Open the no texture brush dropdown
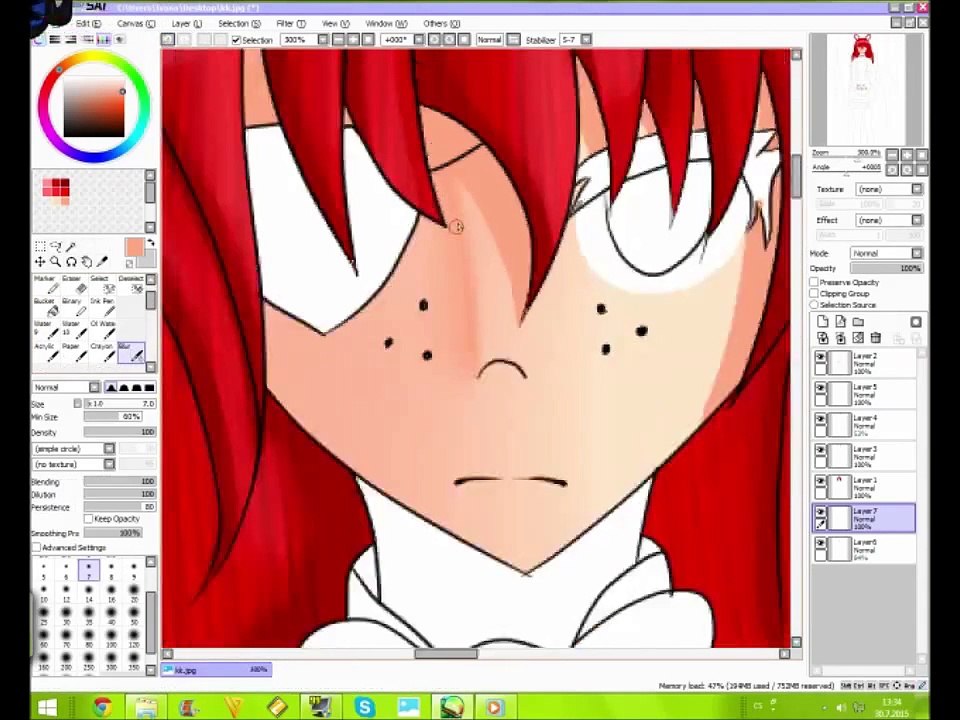Image resolution: width=960 pixels, height=720 pixels. [74, 464]
